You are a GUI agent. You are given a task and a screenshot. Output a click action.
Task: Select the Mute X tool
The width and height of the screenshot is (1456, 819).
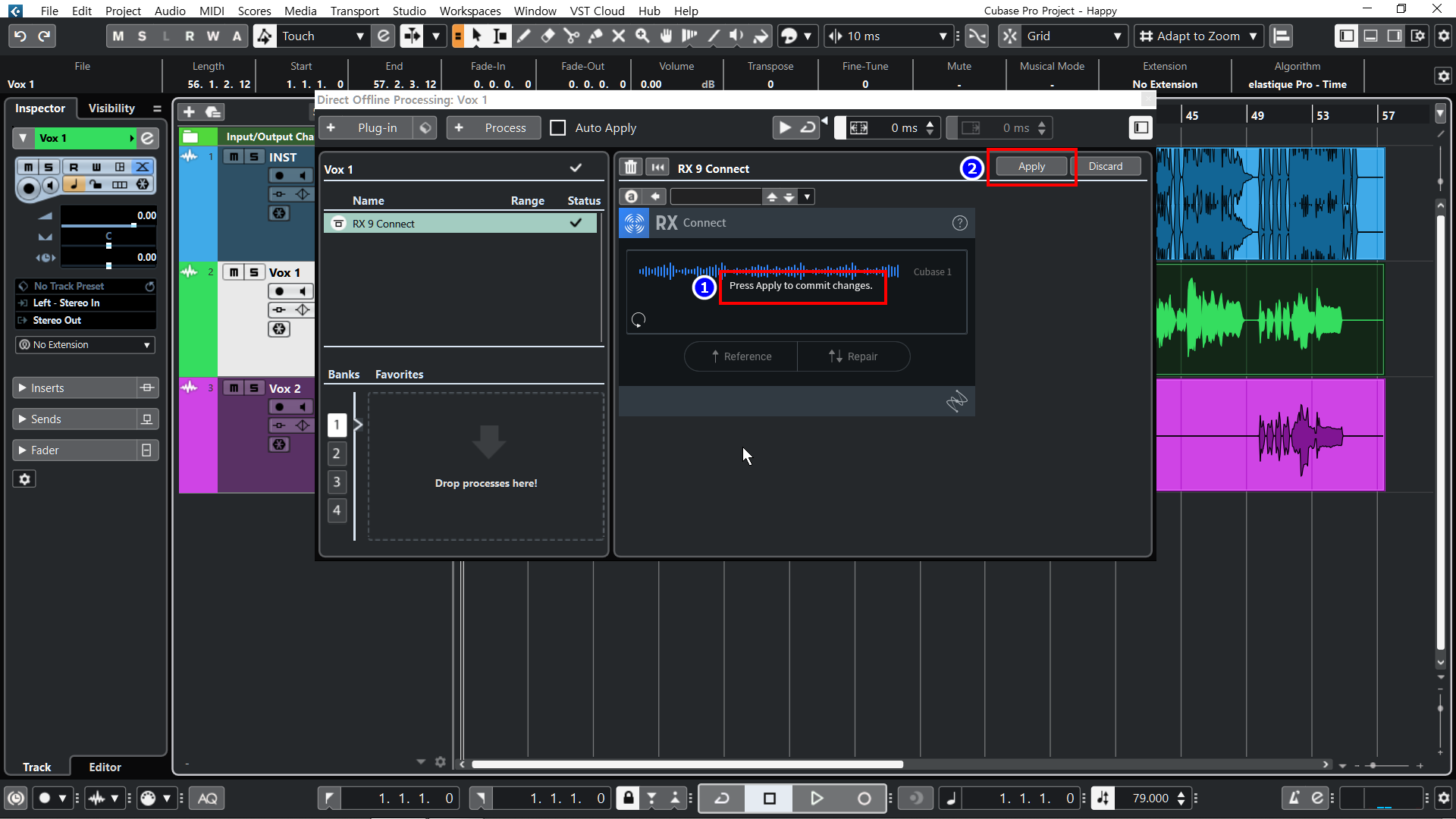point(619,36)
